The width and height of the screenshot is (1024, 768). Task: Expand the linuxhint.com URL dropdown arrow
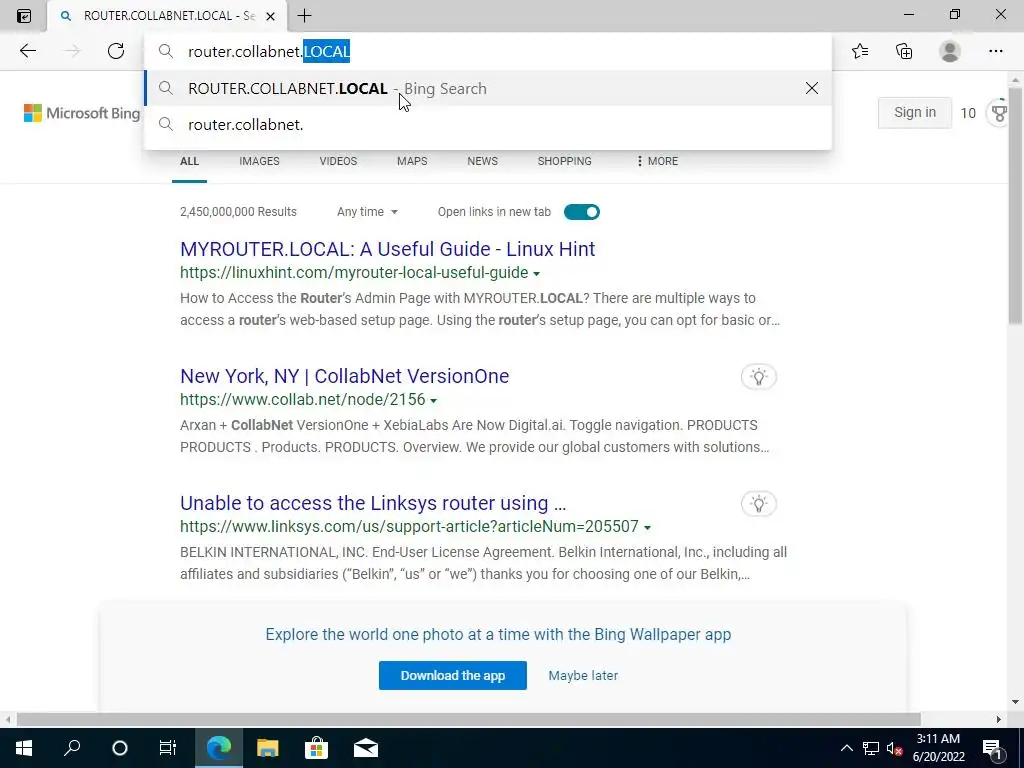[536, 274]
